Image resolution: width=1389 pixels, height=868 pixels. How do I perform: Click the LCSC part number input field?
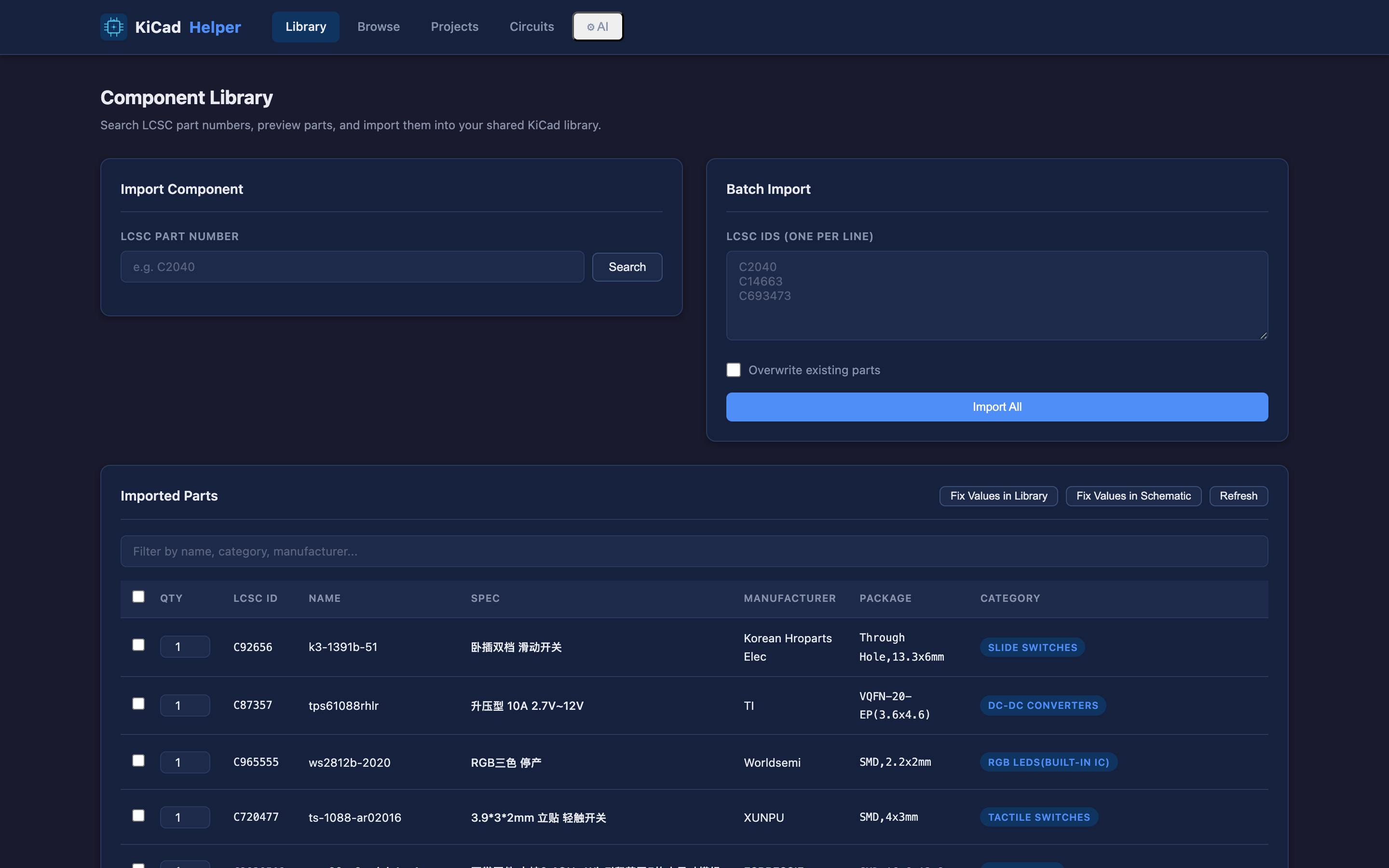pyautogui.click(x=353, y=267)
